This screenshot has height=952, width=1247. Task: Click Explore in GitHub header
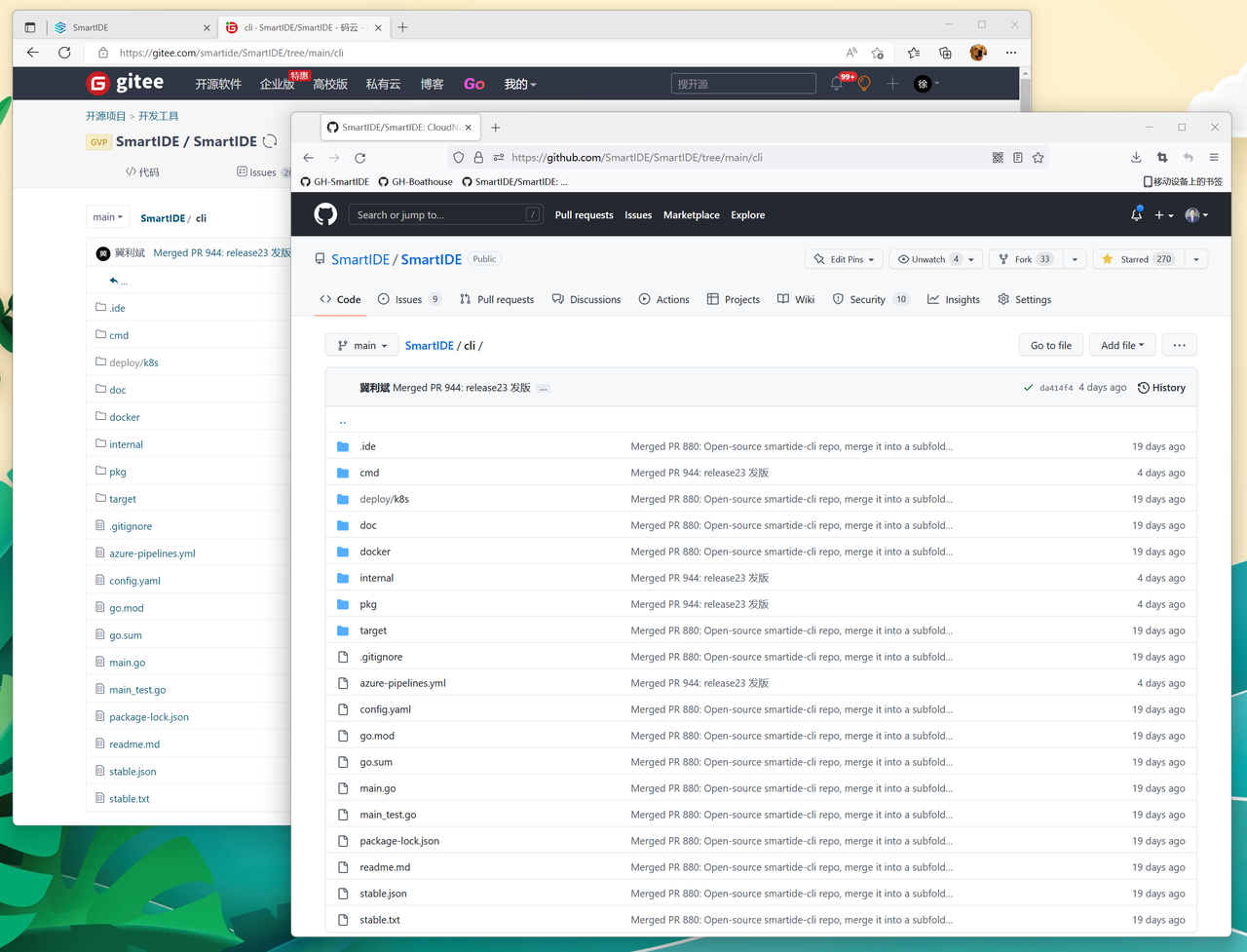tap(748, 214)
